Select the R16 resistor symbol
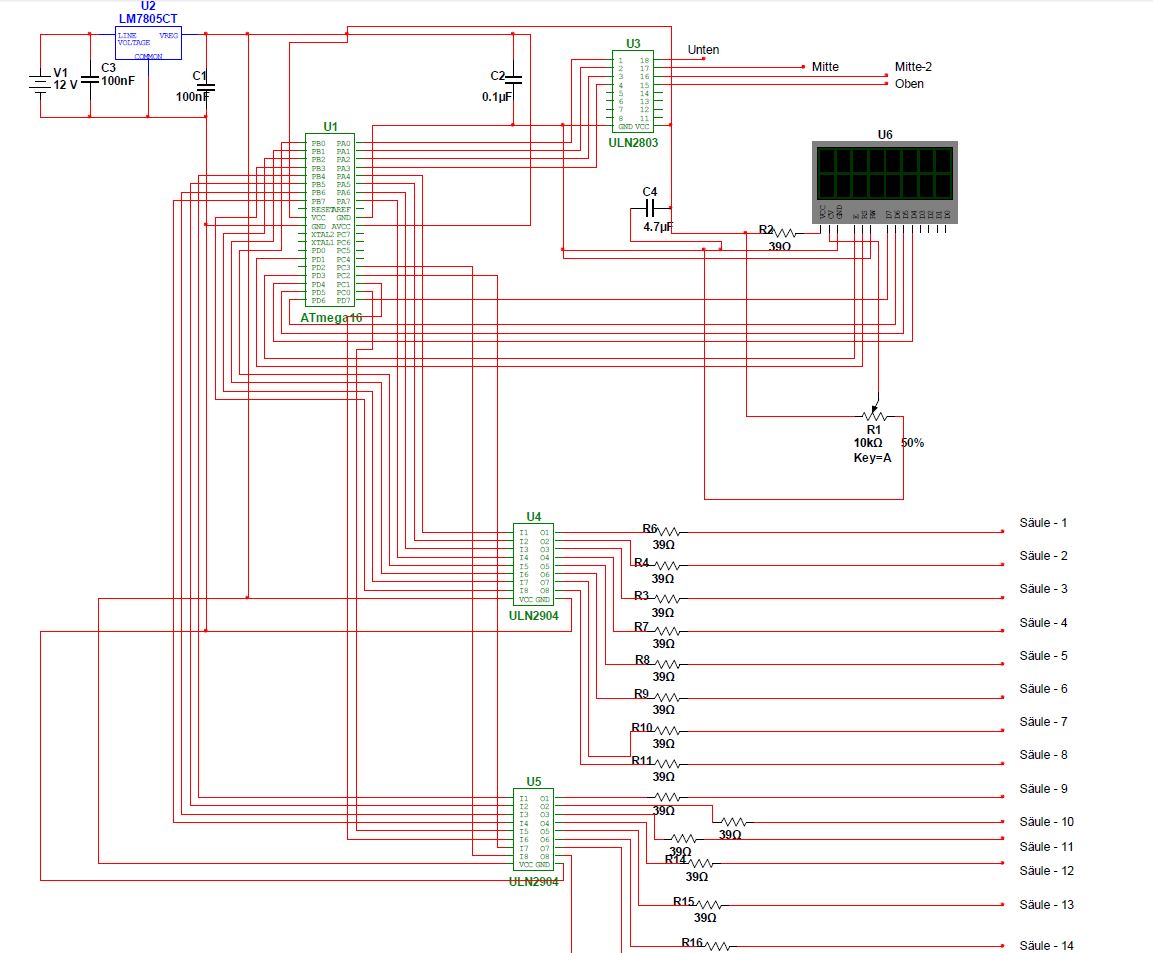The width and height of the screenshot is (1153, 953). tap(717, 946)
